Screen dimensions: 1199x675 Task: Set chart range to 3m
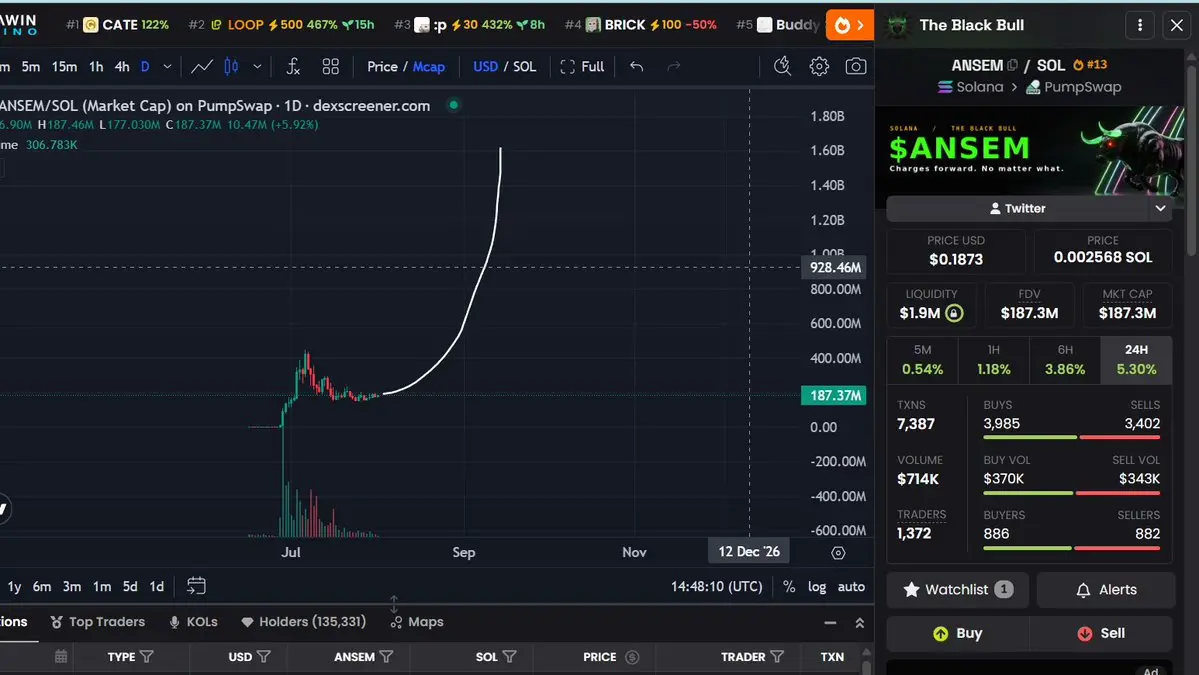[x=72, y=586]
